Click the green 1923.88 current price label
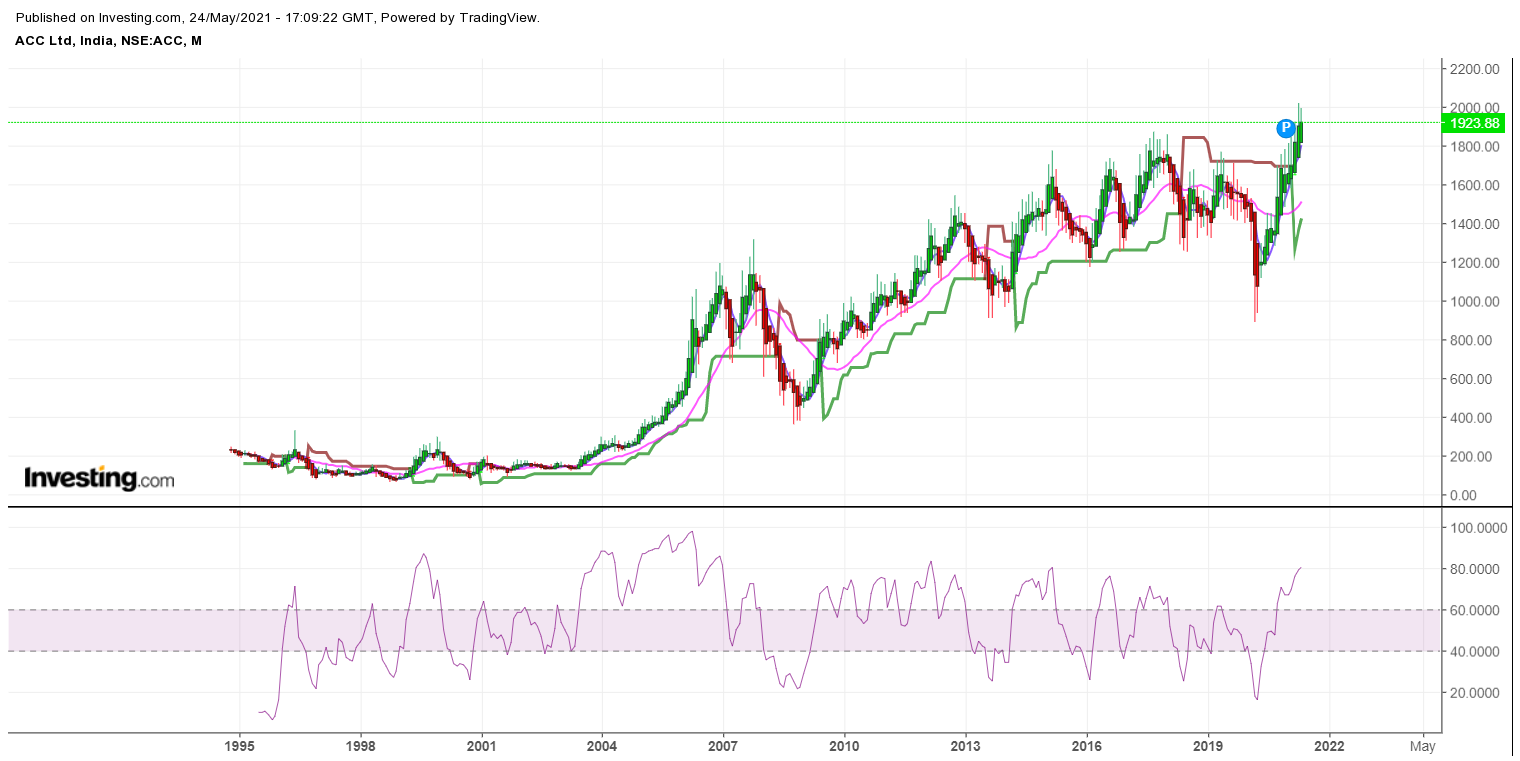This screenshot has height=761, width=1520. click(x=1474, y=123)
